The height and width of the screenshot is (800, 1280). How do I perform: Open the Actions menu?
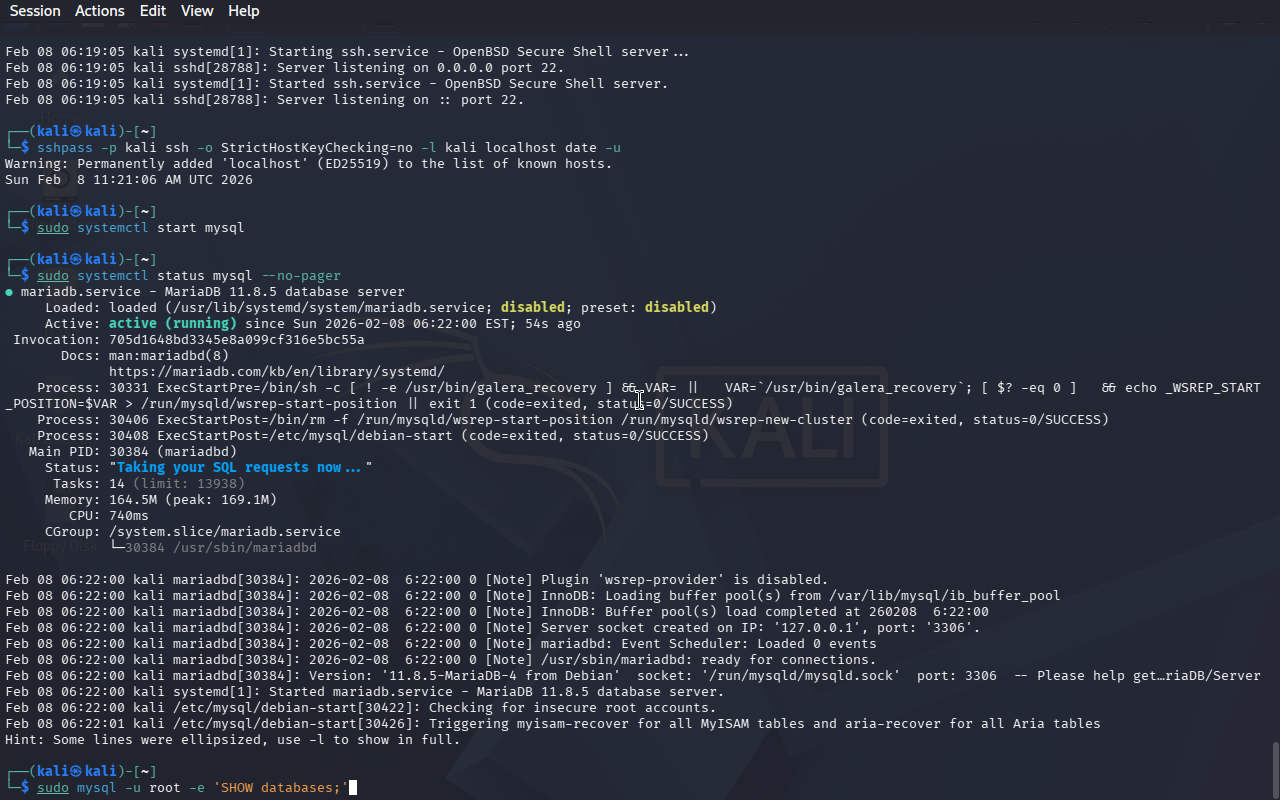(100, 11)
